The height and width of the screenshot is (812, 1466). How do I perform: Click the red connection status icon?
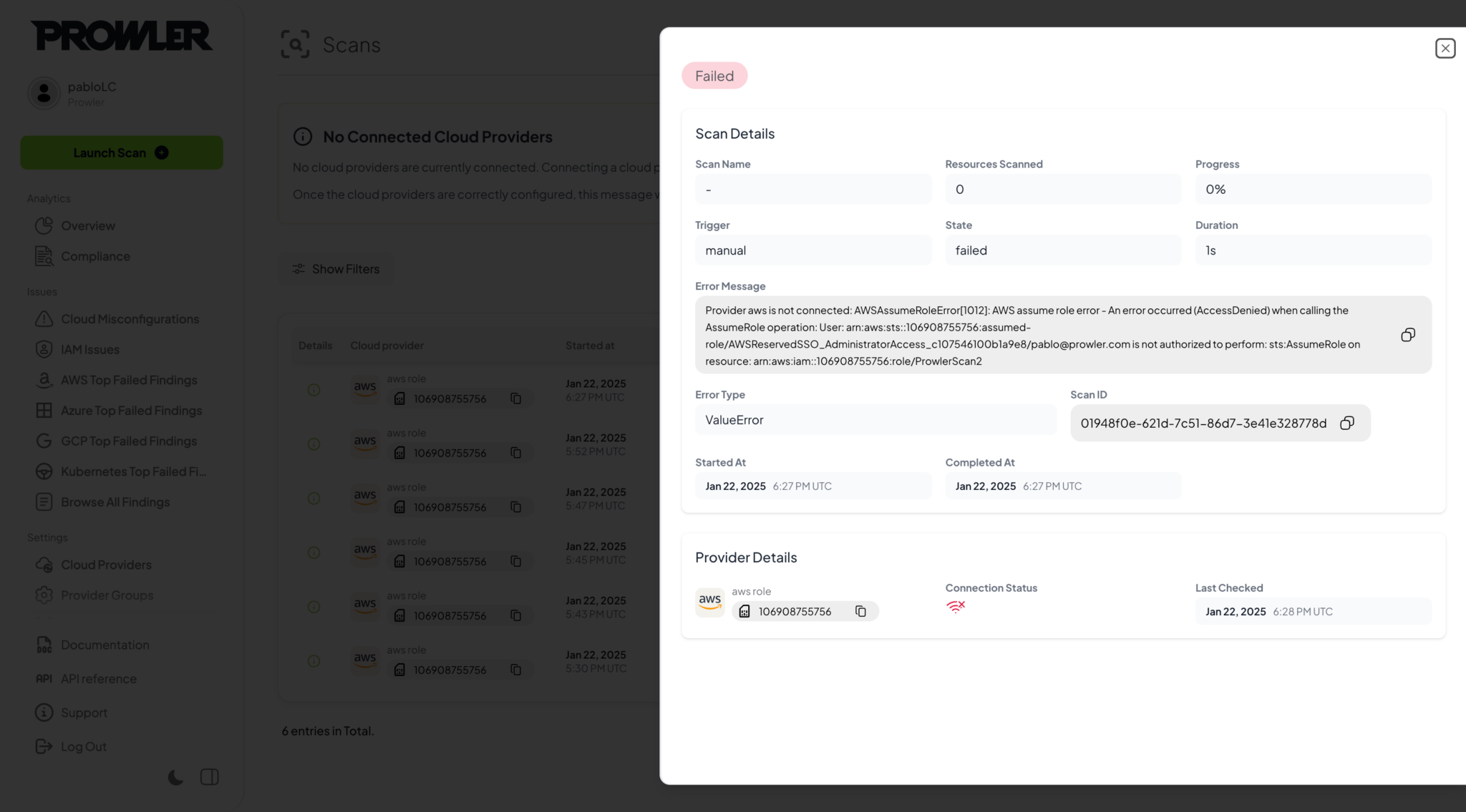pyautogui.click(x=956, y=607)
